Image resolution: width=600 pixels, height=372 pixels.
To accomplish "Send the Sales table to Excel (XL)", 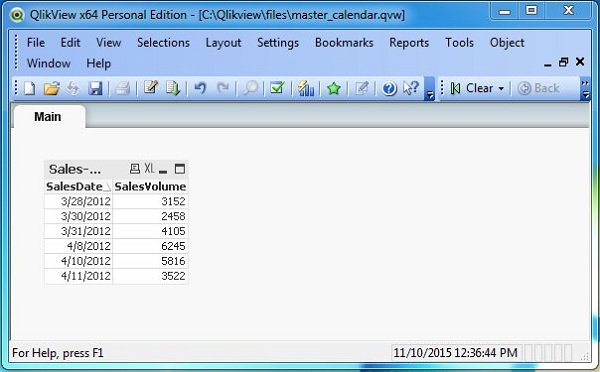I will pyautogui.click(x=149, y=168).
